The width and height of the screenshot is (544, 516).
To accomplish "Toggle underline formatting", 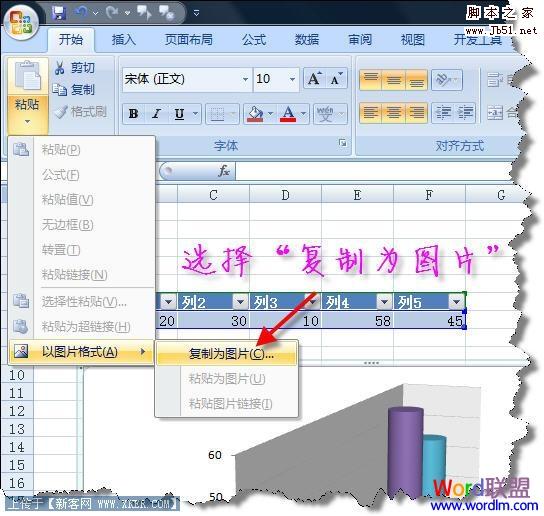I will coord(179,113).
